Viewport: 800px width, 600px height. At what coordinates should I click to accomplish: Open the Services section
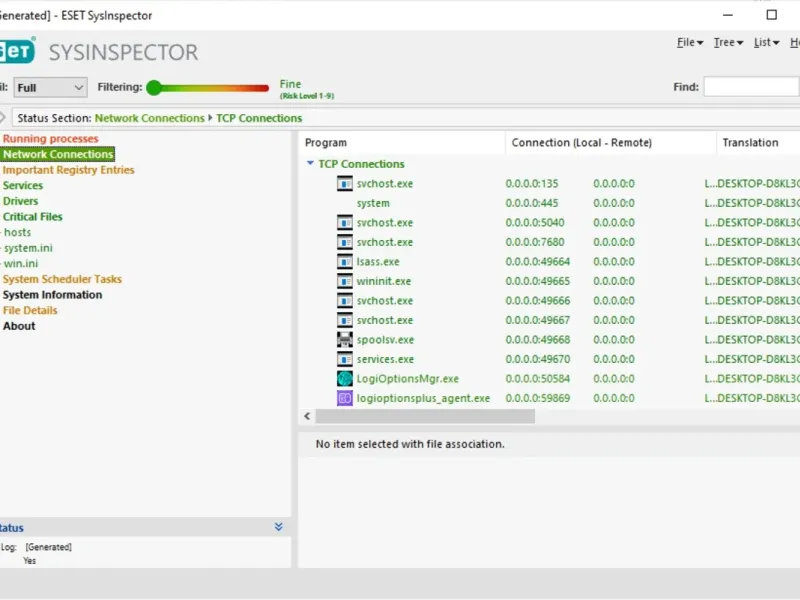[x=23, y=186]
